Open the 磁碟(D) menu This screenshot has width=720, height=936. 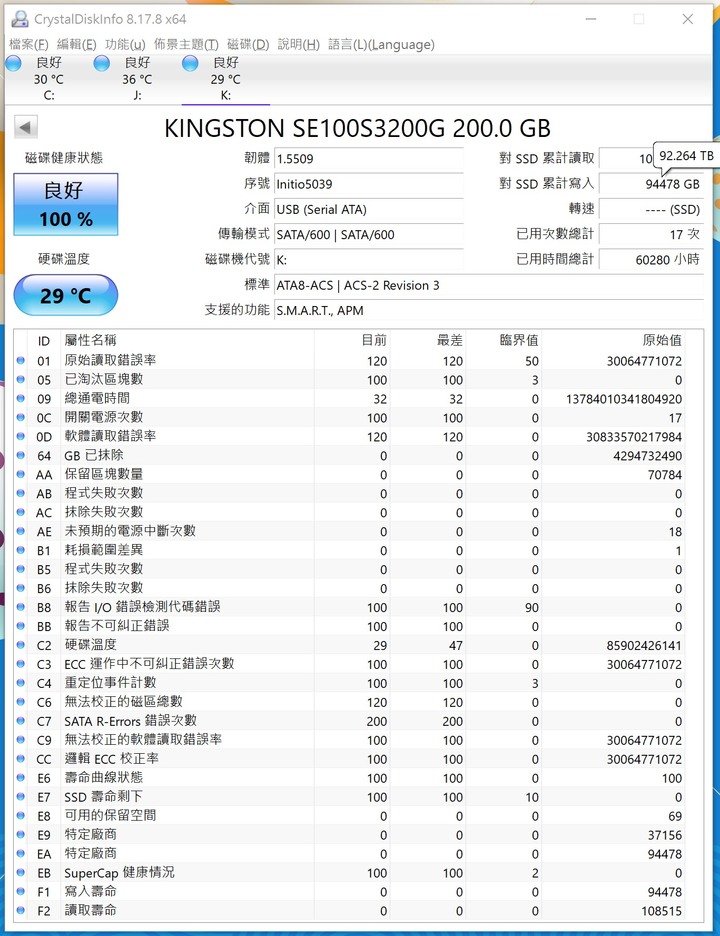coord(248,44)
